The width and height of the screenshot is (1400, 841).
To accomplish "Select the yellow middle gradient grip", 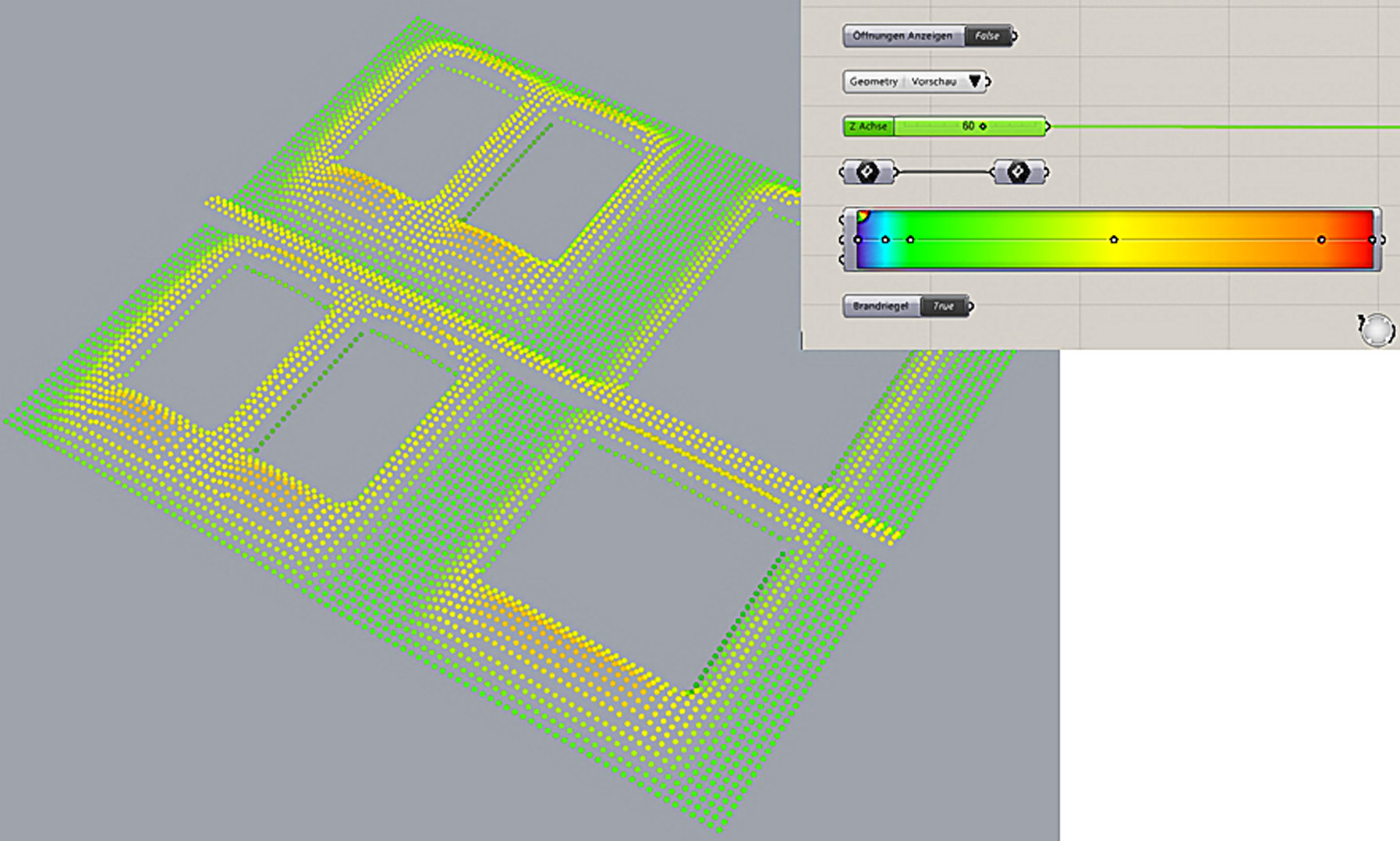I will tap(1114, 240).
